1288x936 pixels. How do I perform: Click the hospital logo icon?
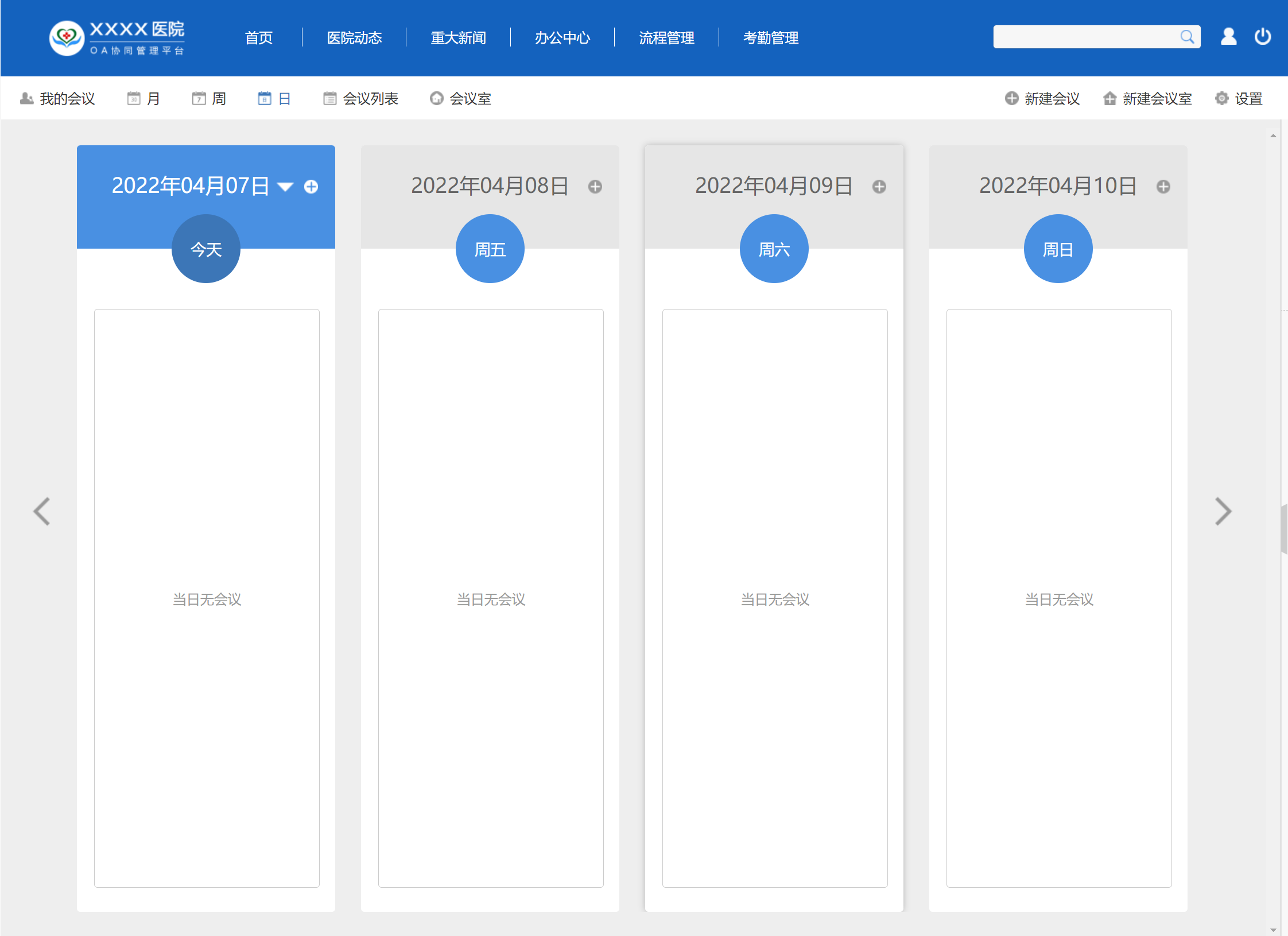(67, 38)
